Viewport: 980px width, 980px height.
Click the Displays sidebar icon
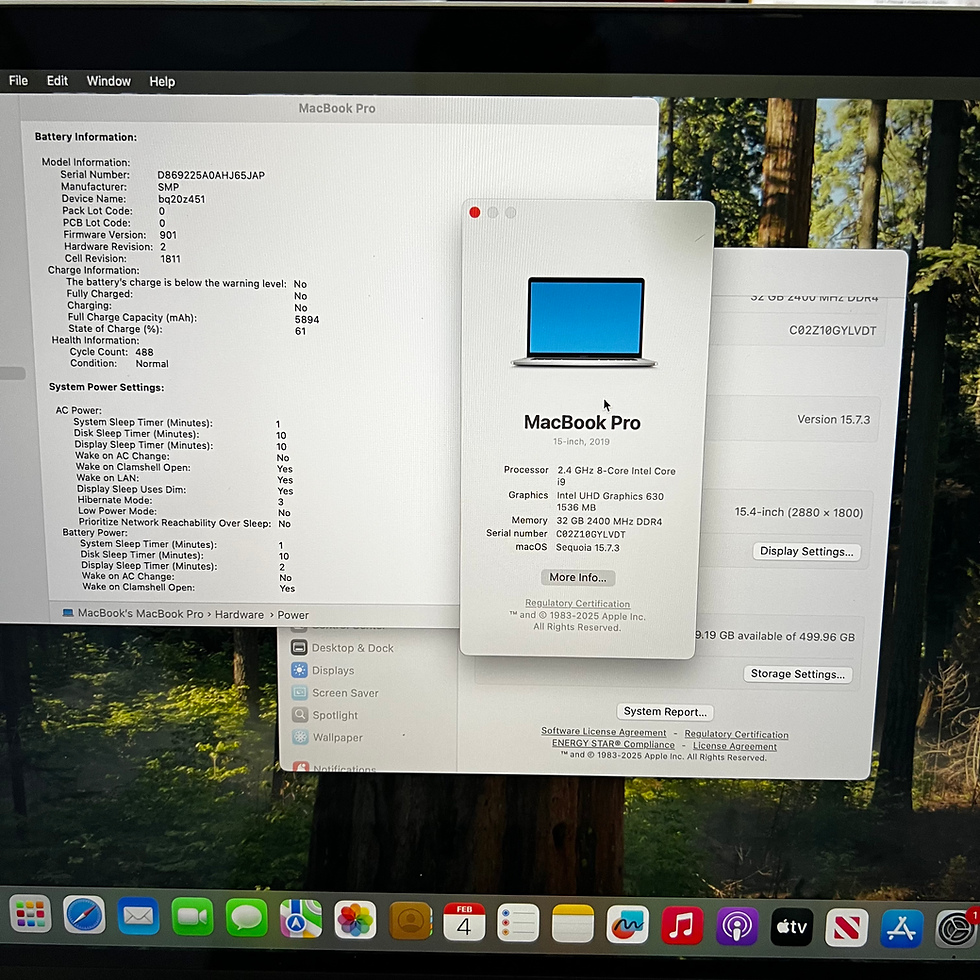(x=299, y=669)
